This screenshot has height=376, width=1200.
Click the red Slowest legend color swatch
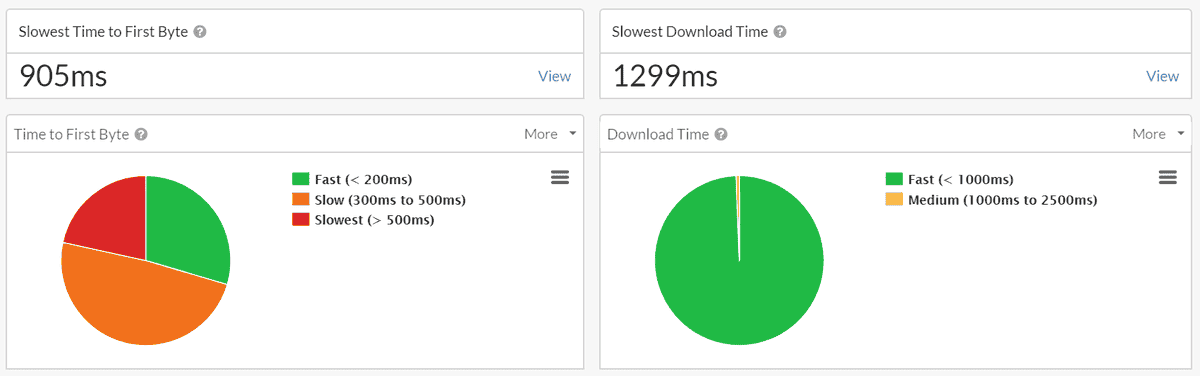(x=300, y=219)
